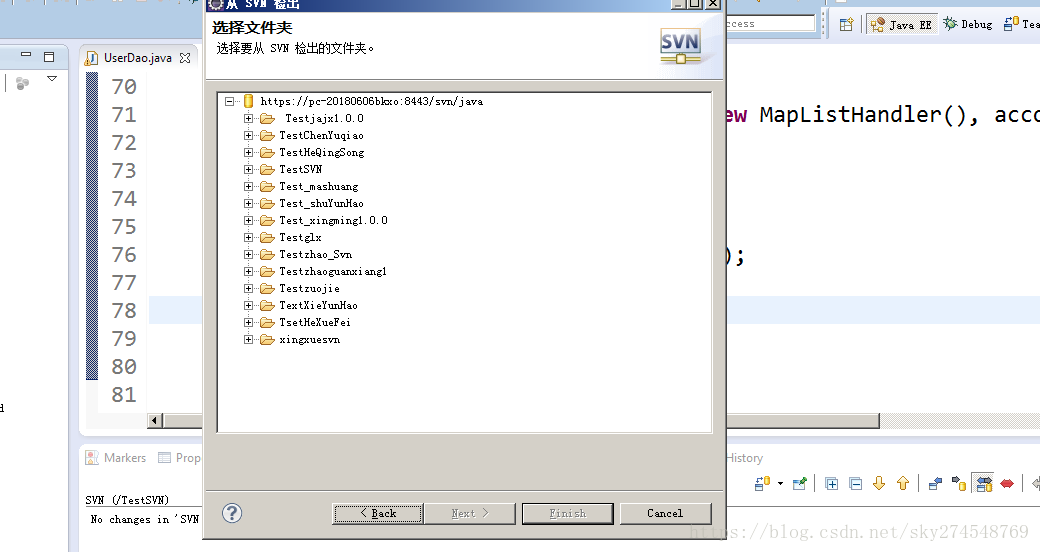Open the left view menu triangle
Image resolution: width=1040 pixels, height=552 pixels.
[x=52, y=78]
